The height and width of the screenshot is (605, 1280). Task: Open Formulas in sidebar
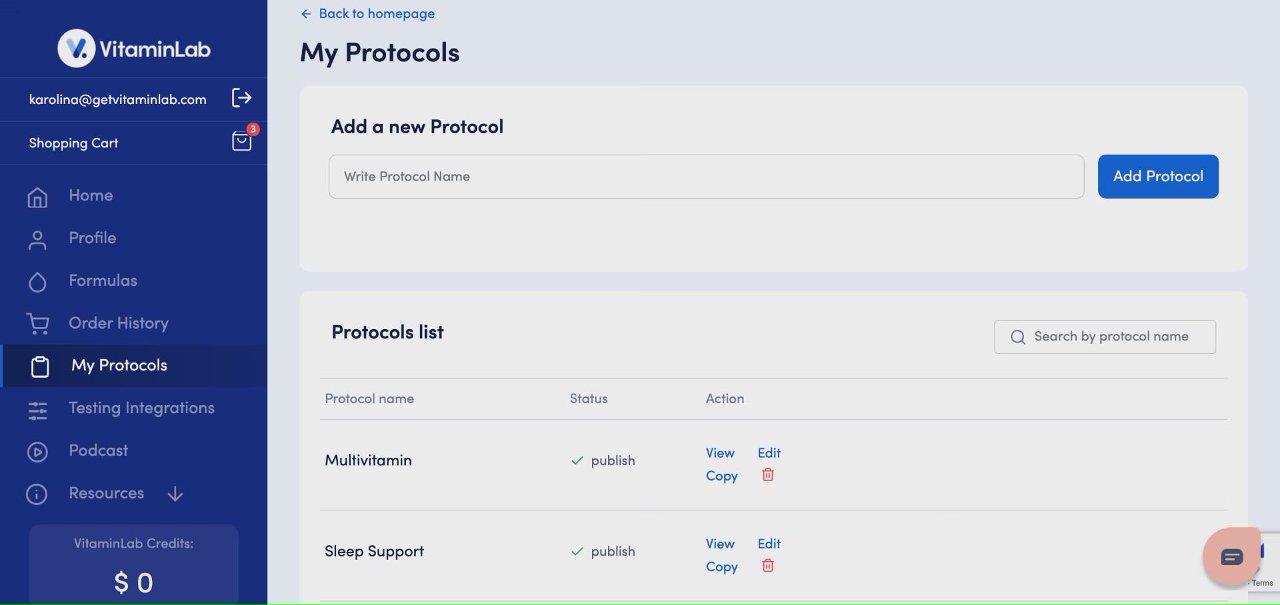click(x=102, y=281)
